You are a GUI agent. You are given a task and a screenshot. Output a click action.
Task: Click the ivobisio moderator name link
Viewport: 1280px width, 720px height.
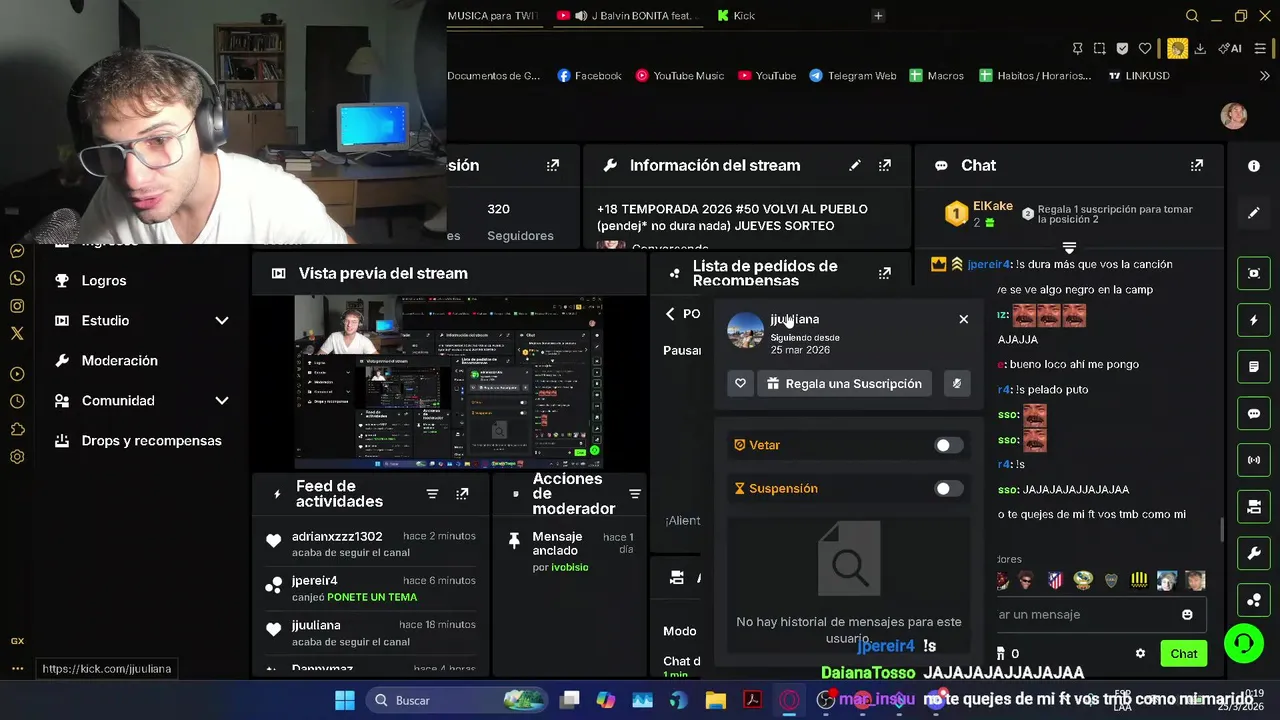tap(569, 567)
